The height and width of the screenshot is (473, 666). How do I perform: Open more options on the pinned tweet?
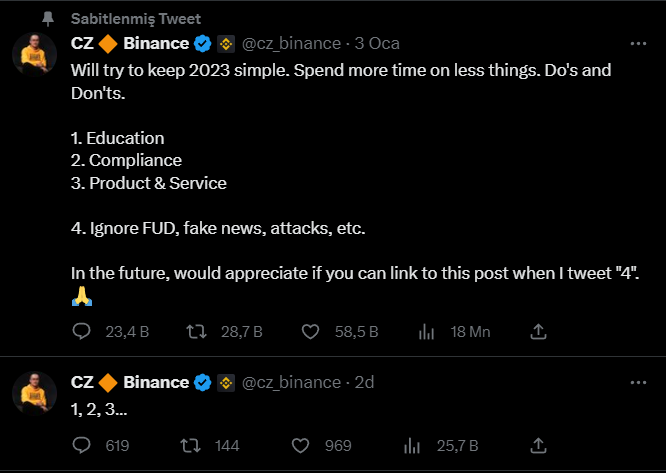point(637,43)
